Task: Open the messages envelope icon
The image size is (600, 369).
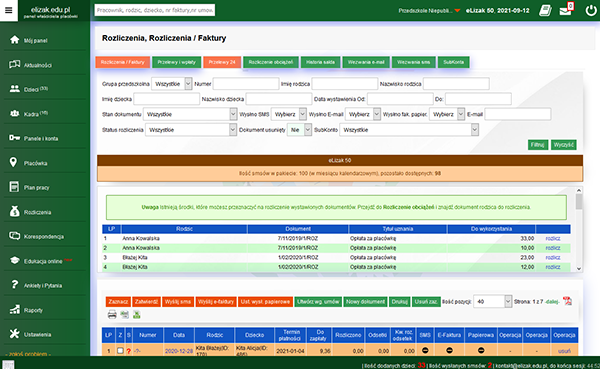Action: (x=565, y=11)
